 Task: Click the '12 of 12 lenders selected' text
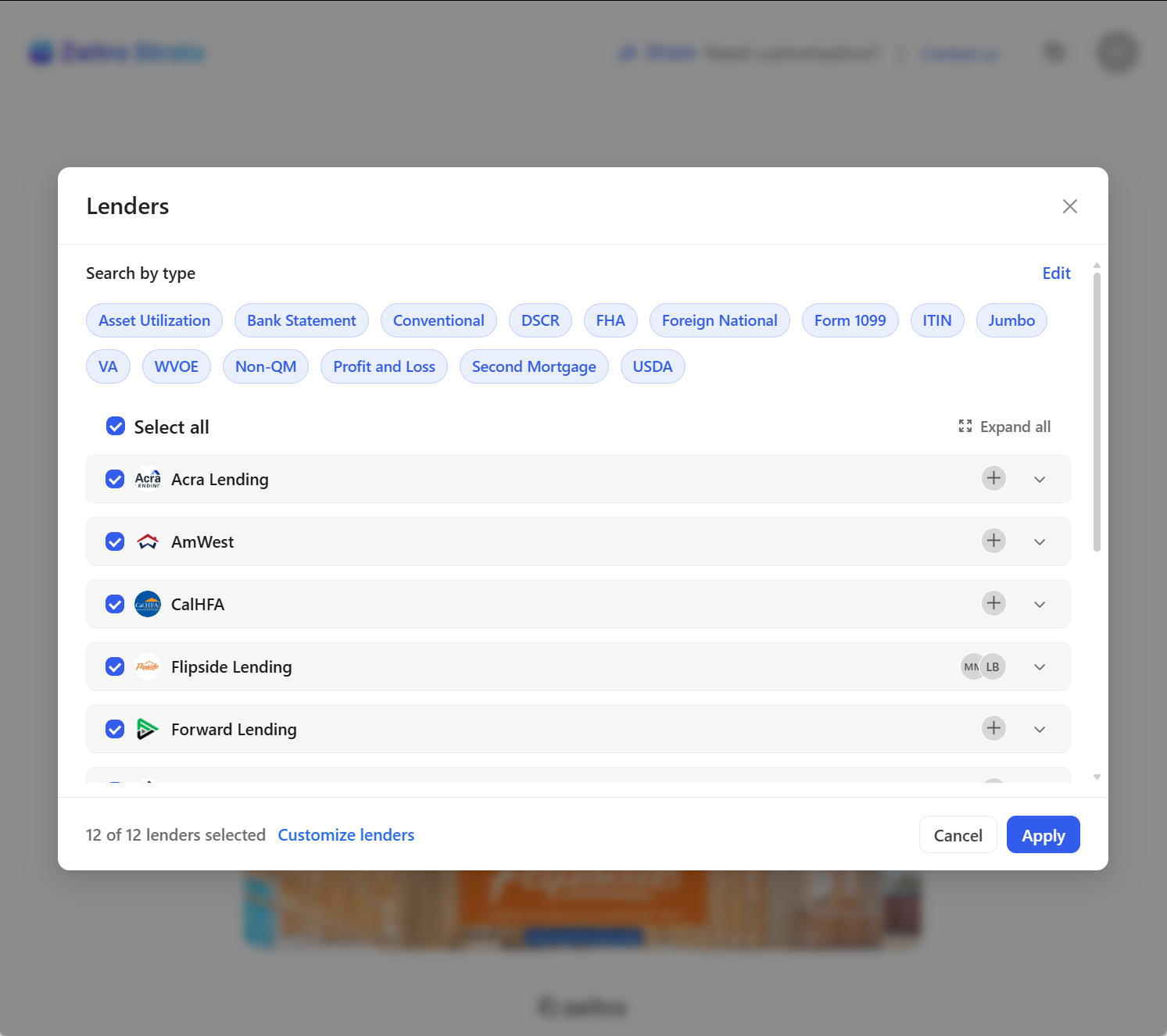coord(176,835)
